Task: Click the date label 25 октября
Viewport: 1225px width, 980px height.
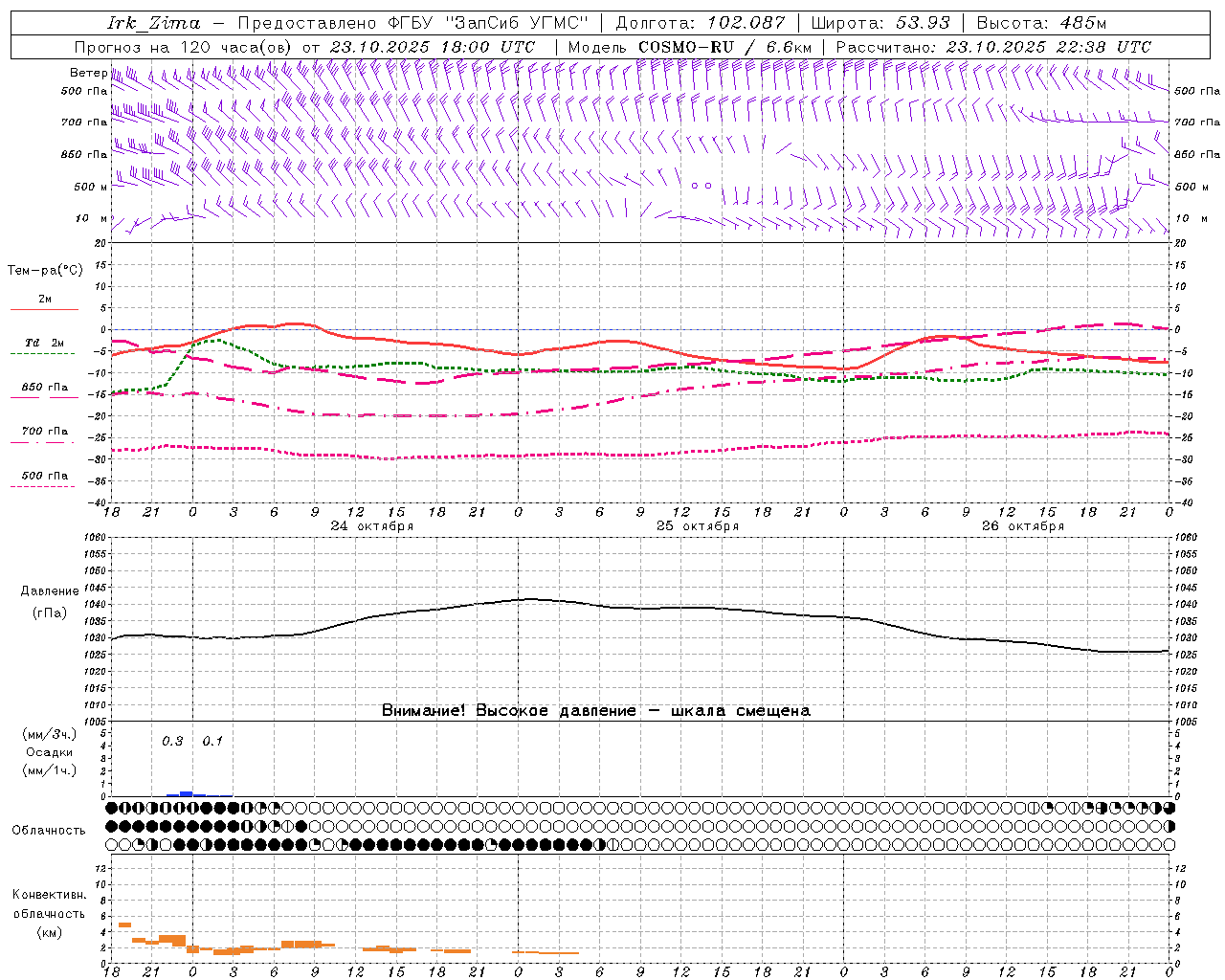Action: [x=698, y=526]
